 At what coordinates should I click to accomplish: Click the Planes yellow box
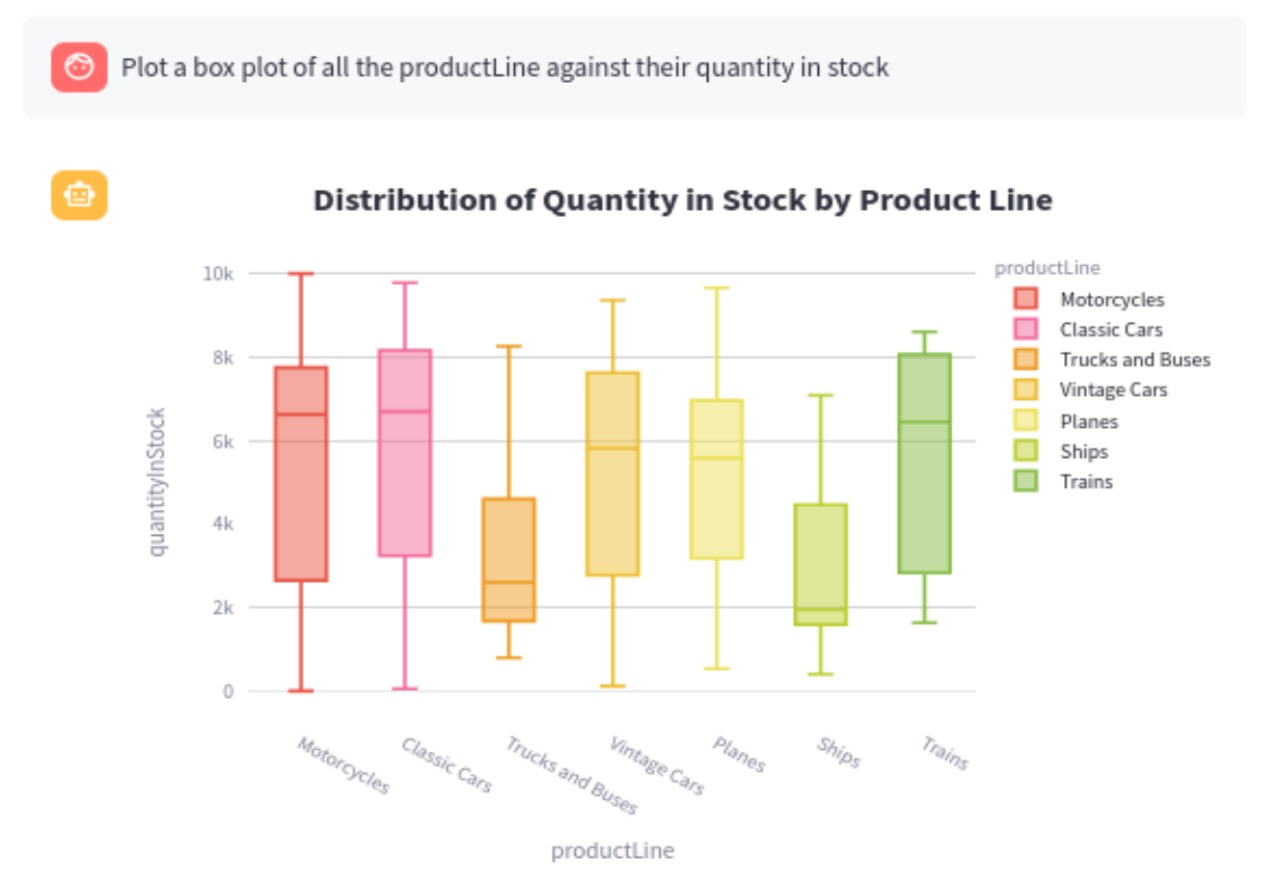point(717,479)
